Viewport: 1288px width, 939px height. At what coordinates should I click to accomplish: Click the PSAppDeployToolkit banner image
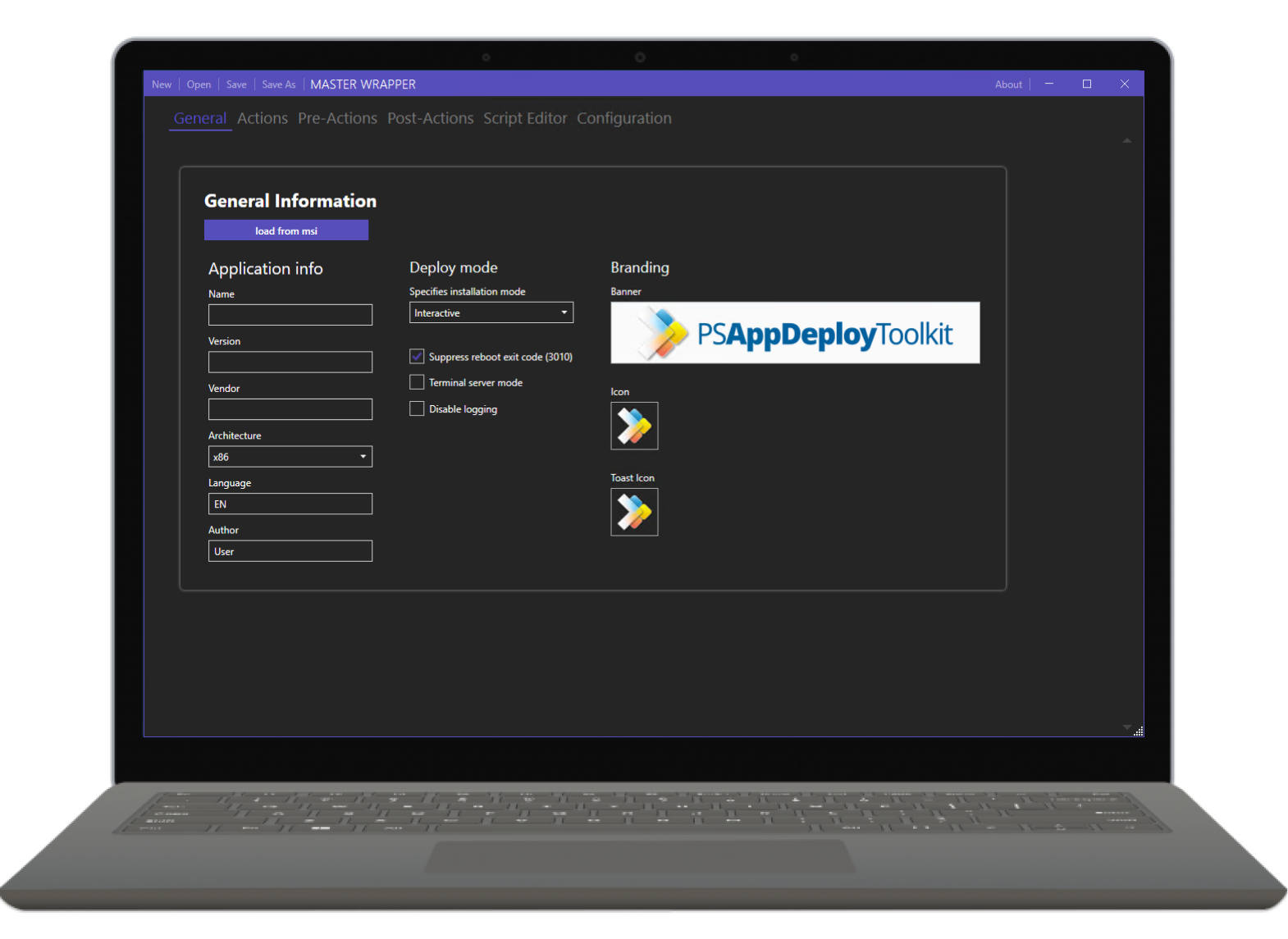tap(794, 333)
